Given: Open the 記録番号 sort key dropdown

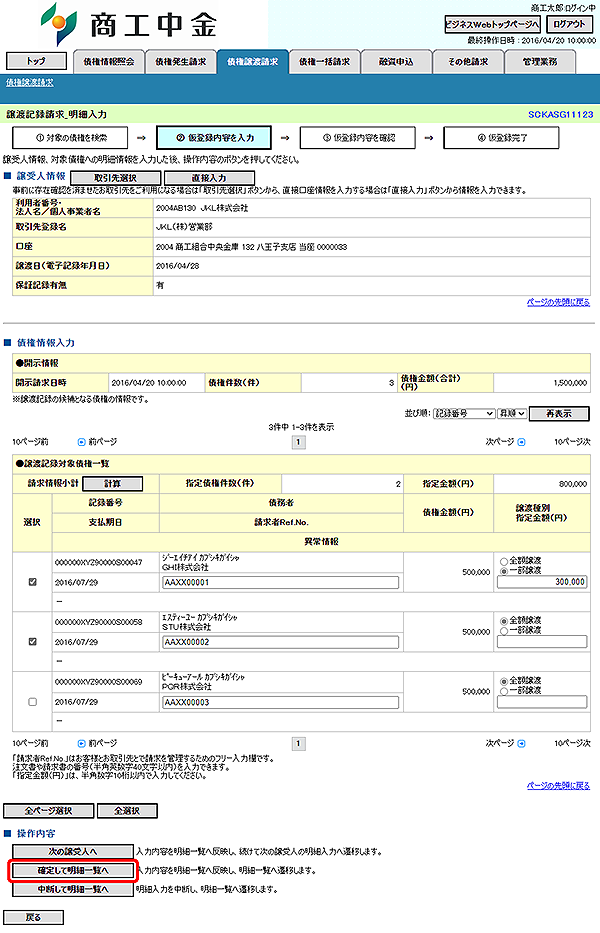Looking at the screenshot, I should click(x=464, y=414).
